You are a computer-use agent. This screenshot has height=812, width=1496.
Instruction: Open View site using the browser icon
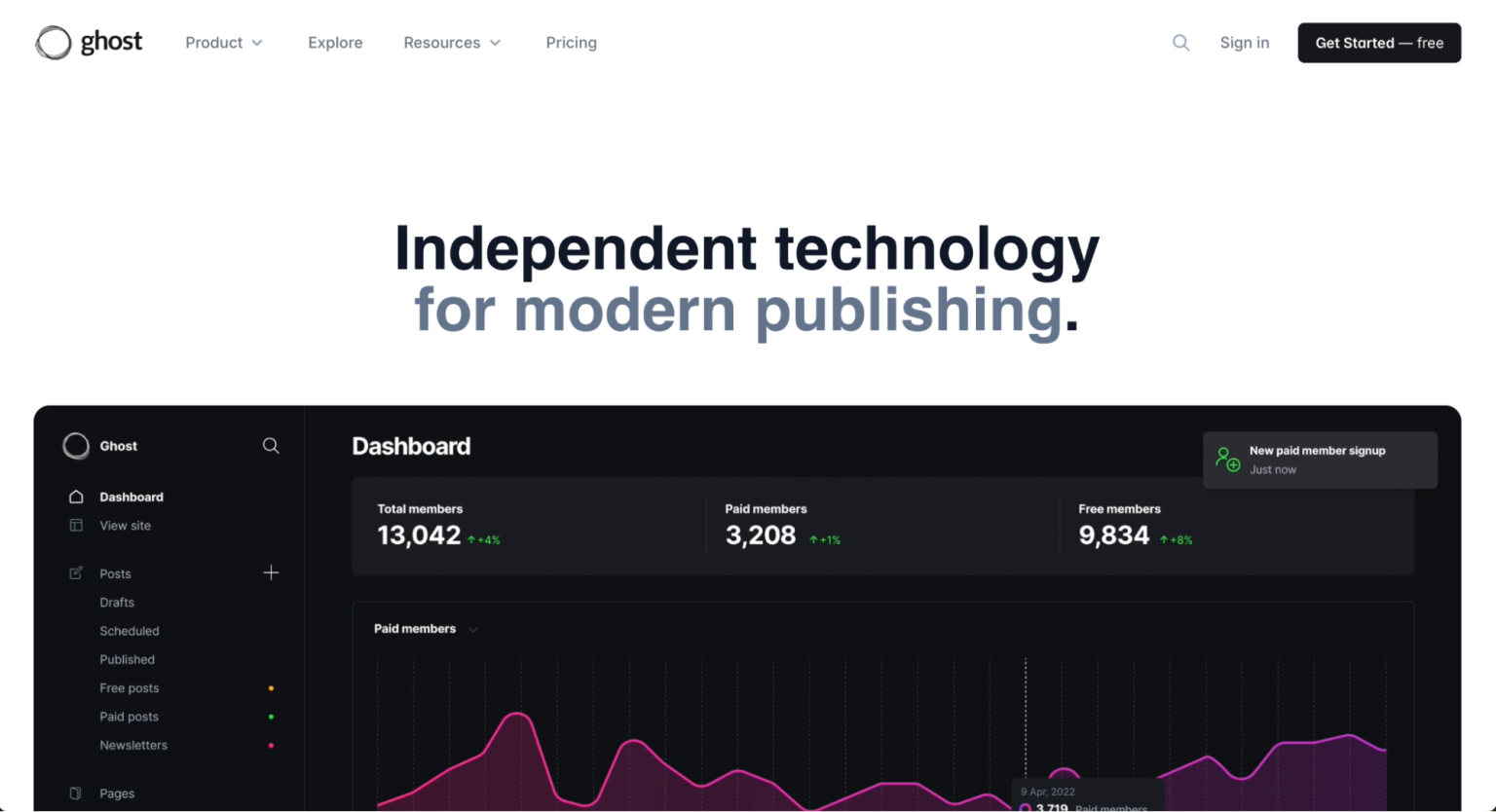(76, 526)
